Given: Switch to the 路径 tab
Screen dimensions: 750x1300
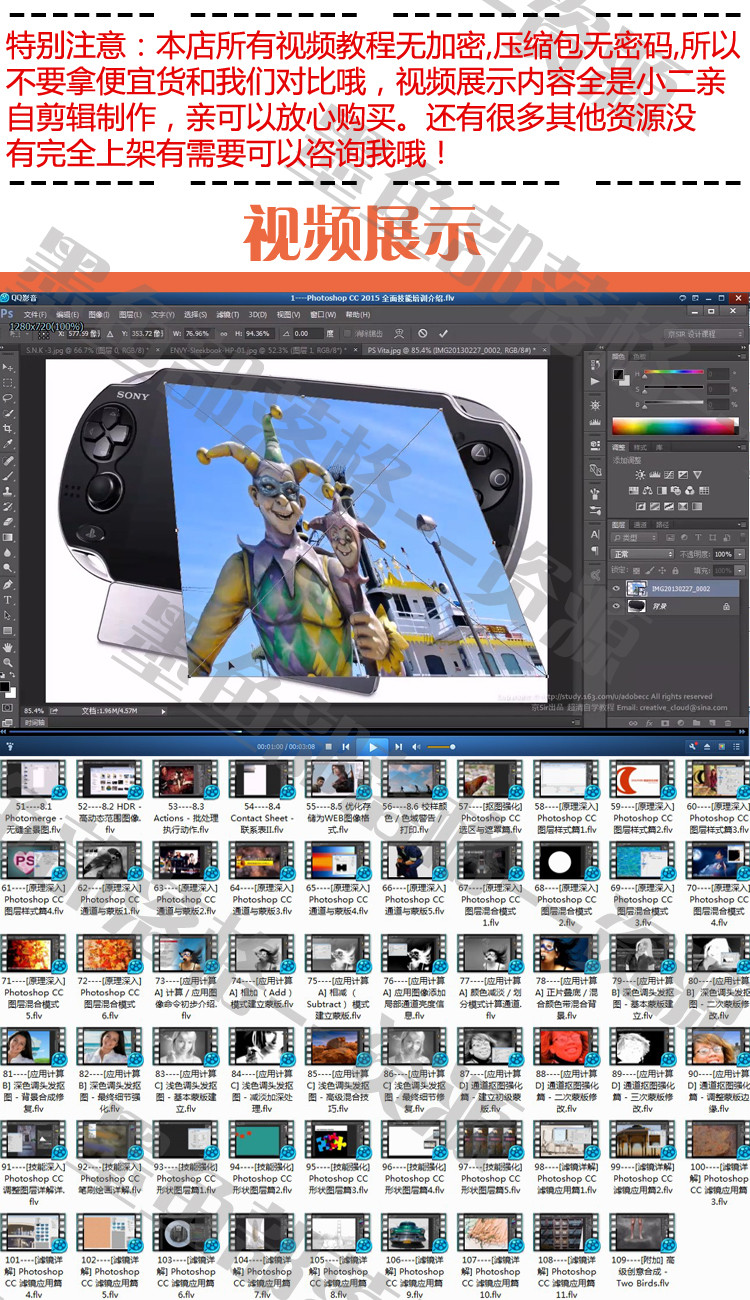Looking at the screenshot, I should 662,525.
